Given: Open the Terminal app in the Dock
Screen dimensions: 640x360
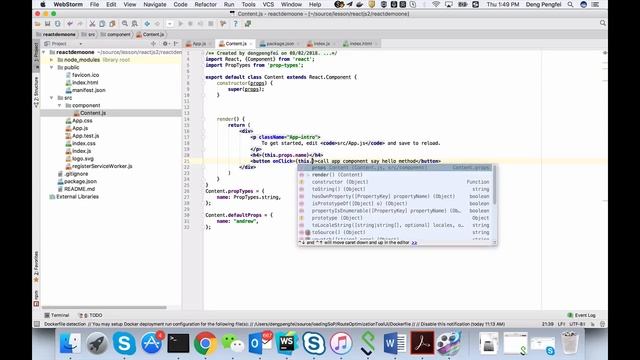Looking at the screenshot, I should point(178,343).
